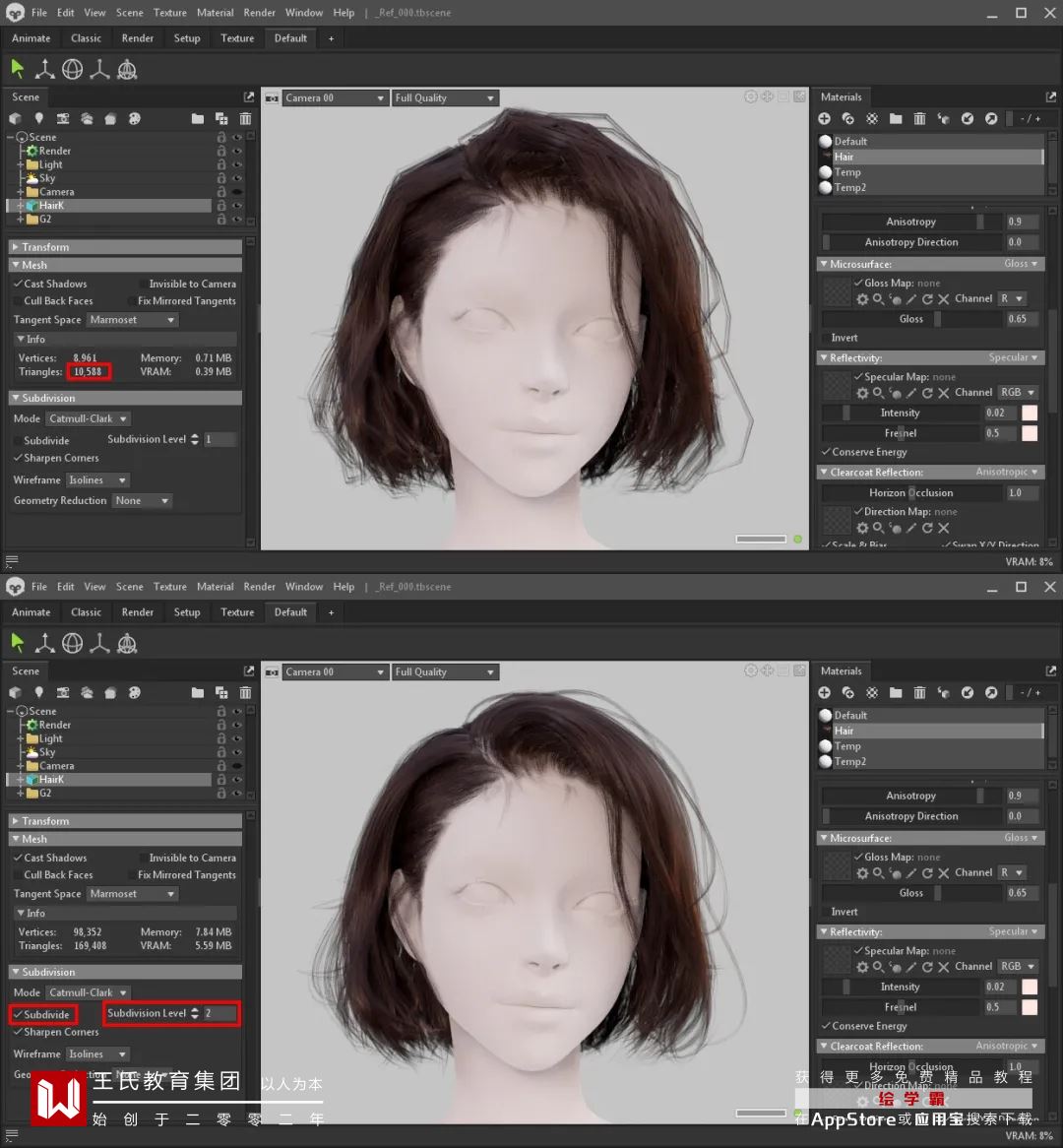Click the trash icon in lower Scene panel
This screenshot has width=1063, height=1148.
(x=245, y=692)
